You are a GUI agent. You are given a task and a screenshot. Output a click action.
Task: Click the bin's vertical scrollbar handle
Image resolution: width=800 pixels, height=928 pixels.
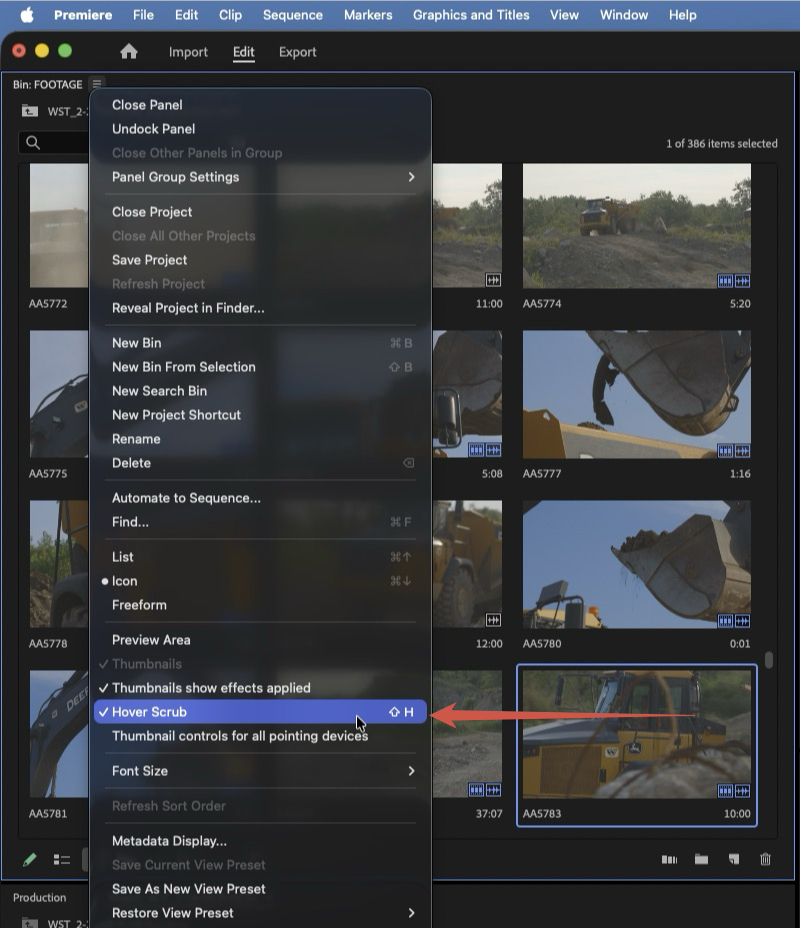[x=769, y=660]
